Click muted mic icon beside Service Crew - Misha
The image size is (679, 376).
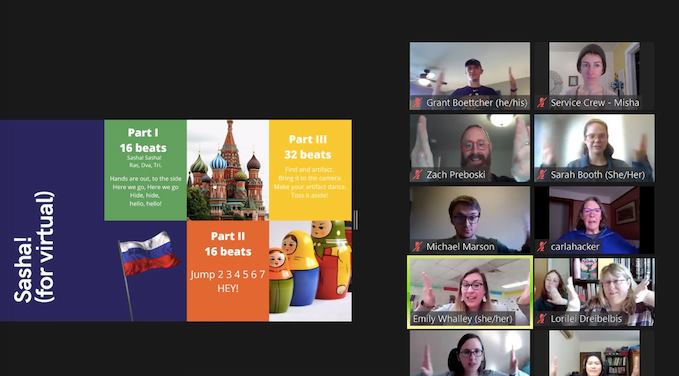(x=541, y=103)
